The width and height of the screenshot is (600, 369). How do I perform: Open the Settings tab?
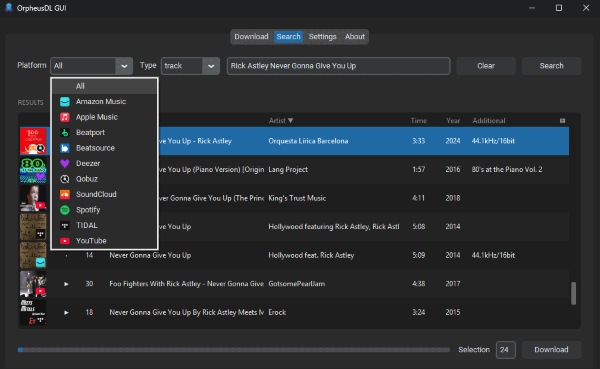[x=323, y=37]
